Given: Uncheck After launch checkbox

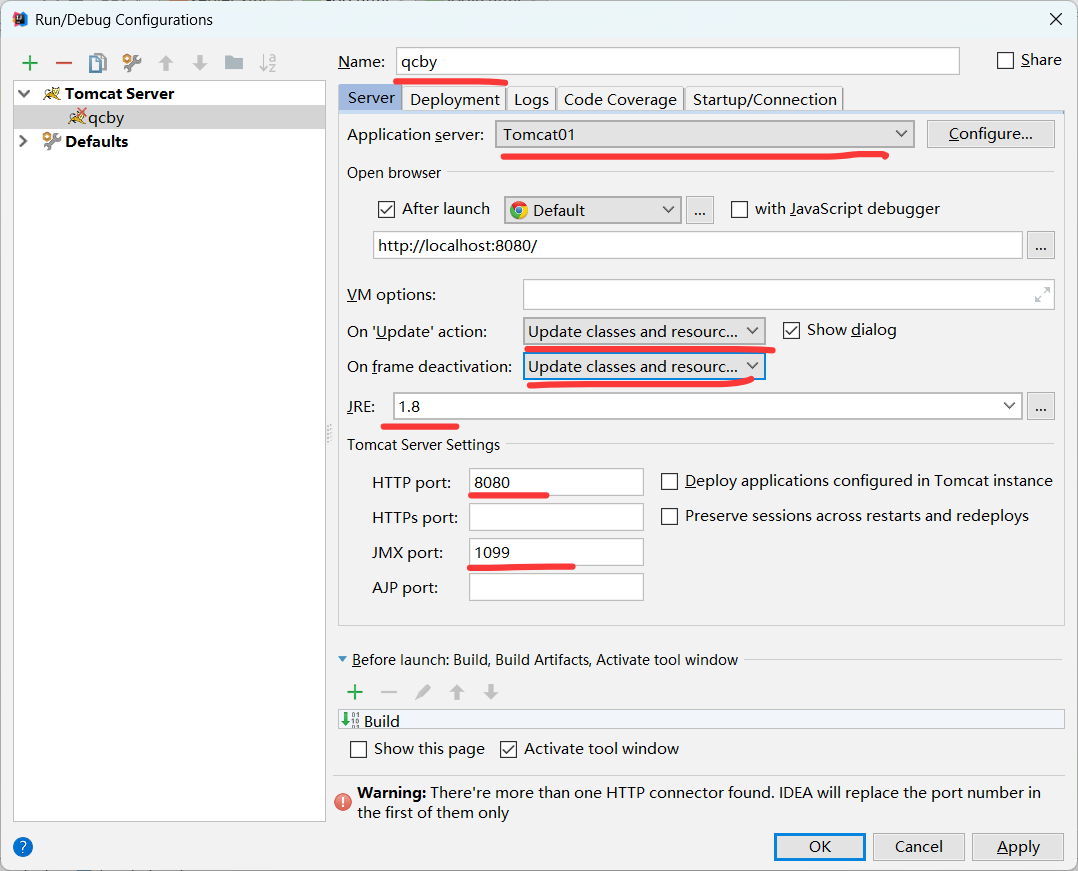Looking at the screenshot, I should click(386, 209).
